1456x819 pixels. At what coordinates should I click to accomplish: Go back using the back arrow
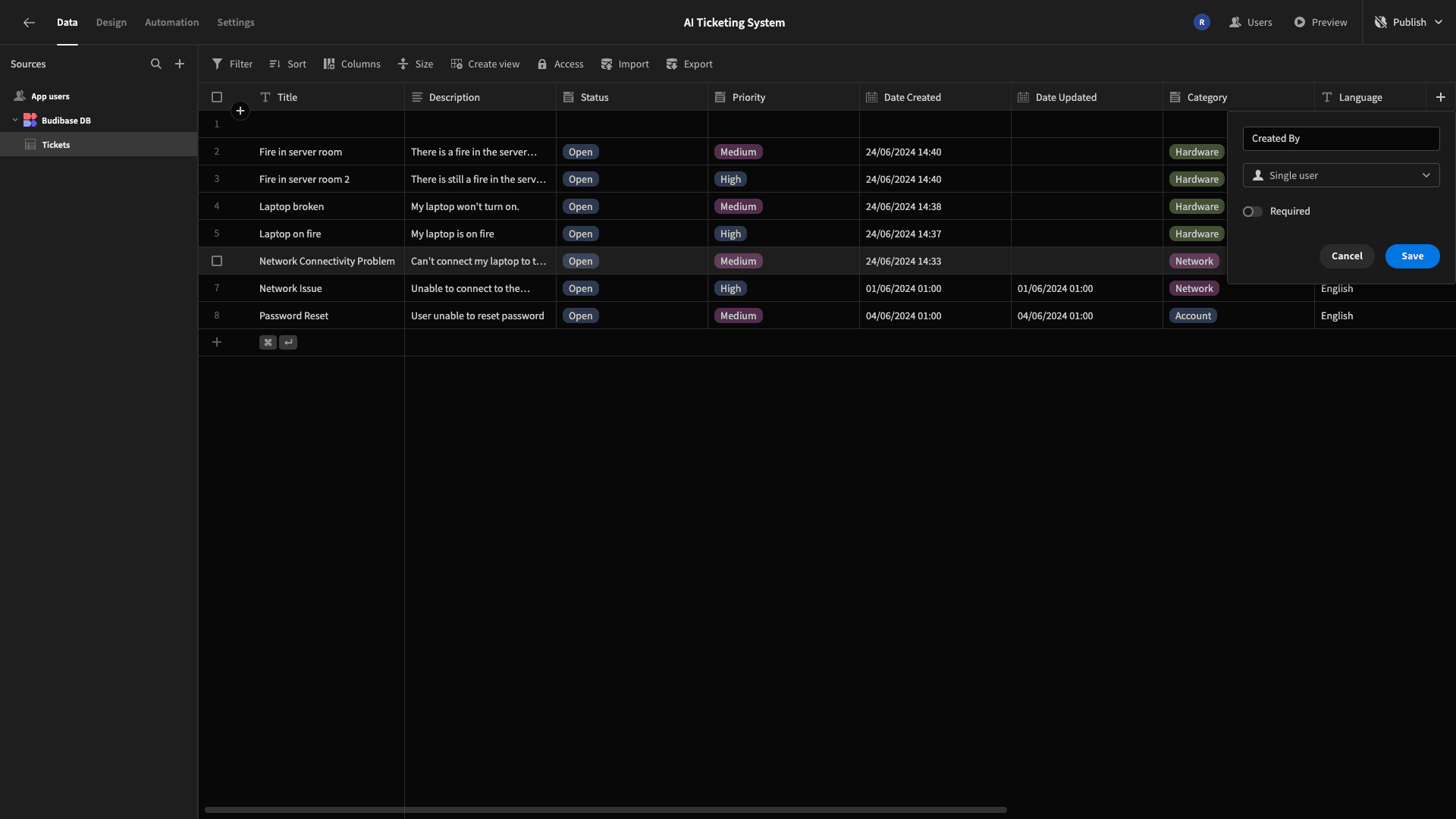[29, 23]
